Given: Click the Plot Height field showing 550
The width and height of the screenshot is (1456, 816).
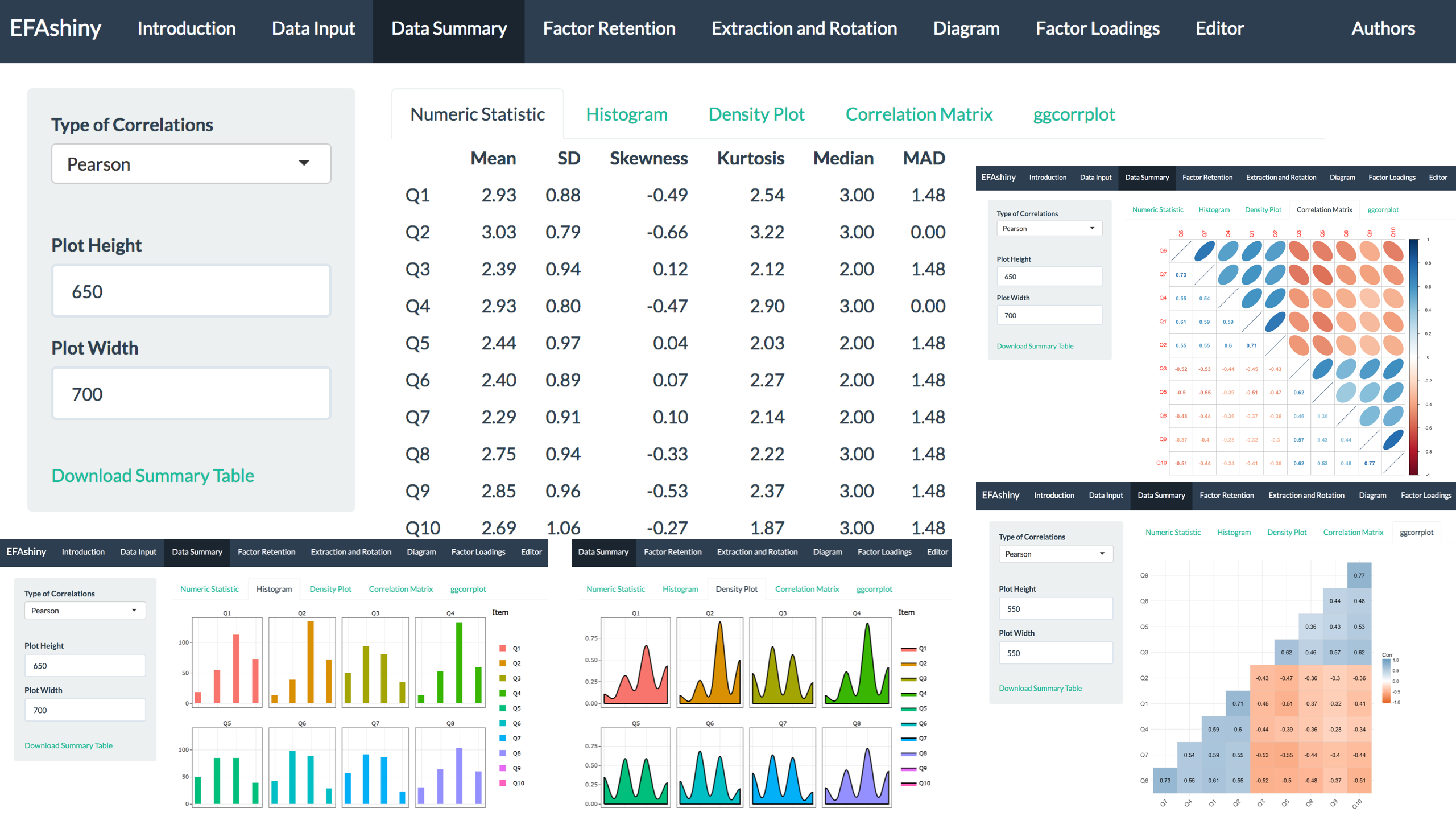Looking at the screenshot, I should pos(1055,609).
